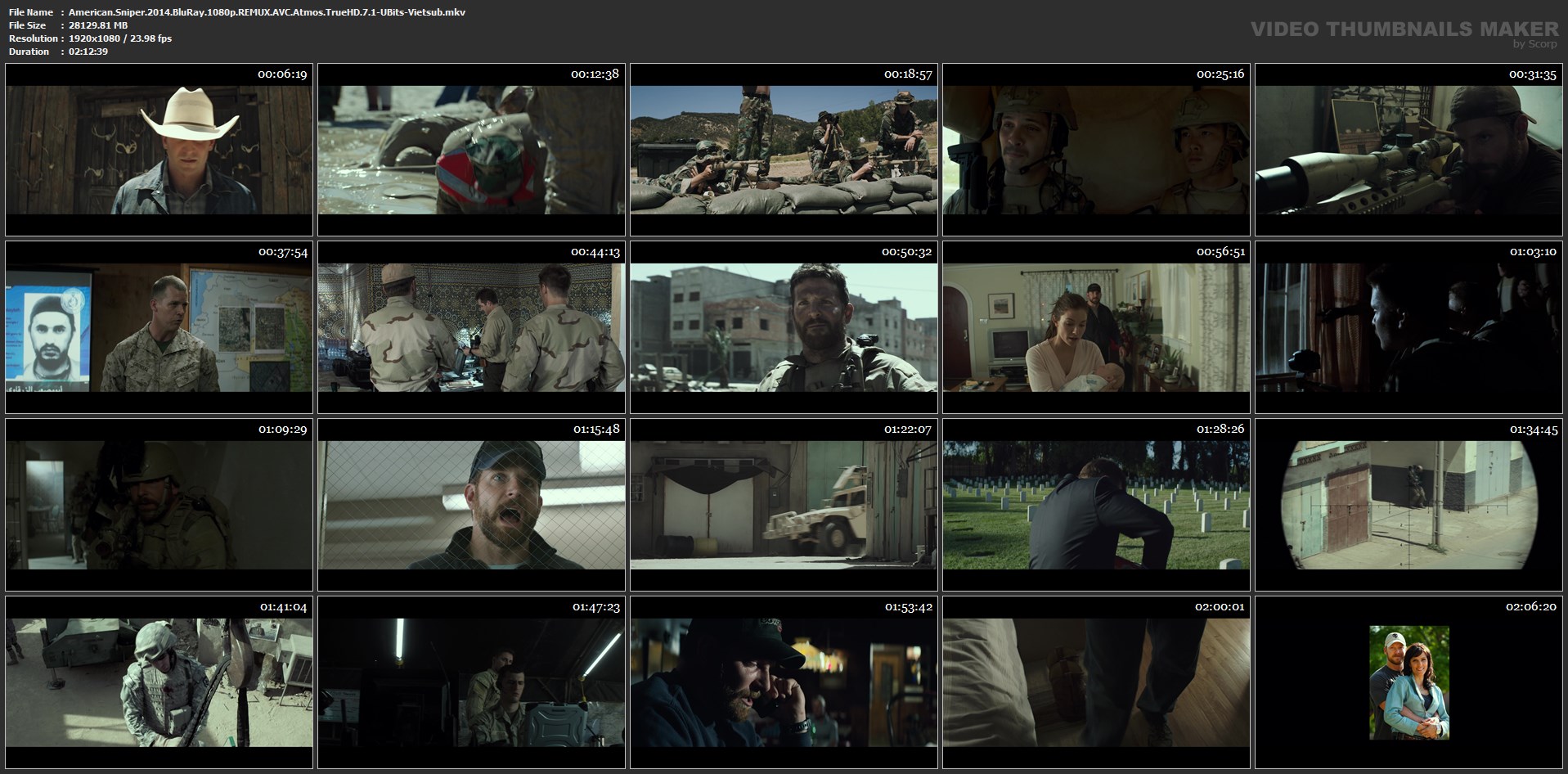Select the thumbnail timestamped 01:09:29
The width and height of the screenshot is (1568, 774).
click(159, 505)
